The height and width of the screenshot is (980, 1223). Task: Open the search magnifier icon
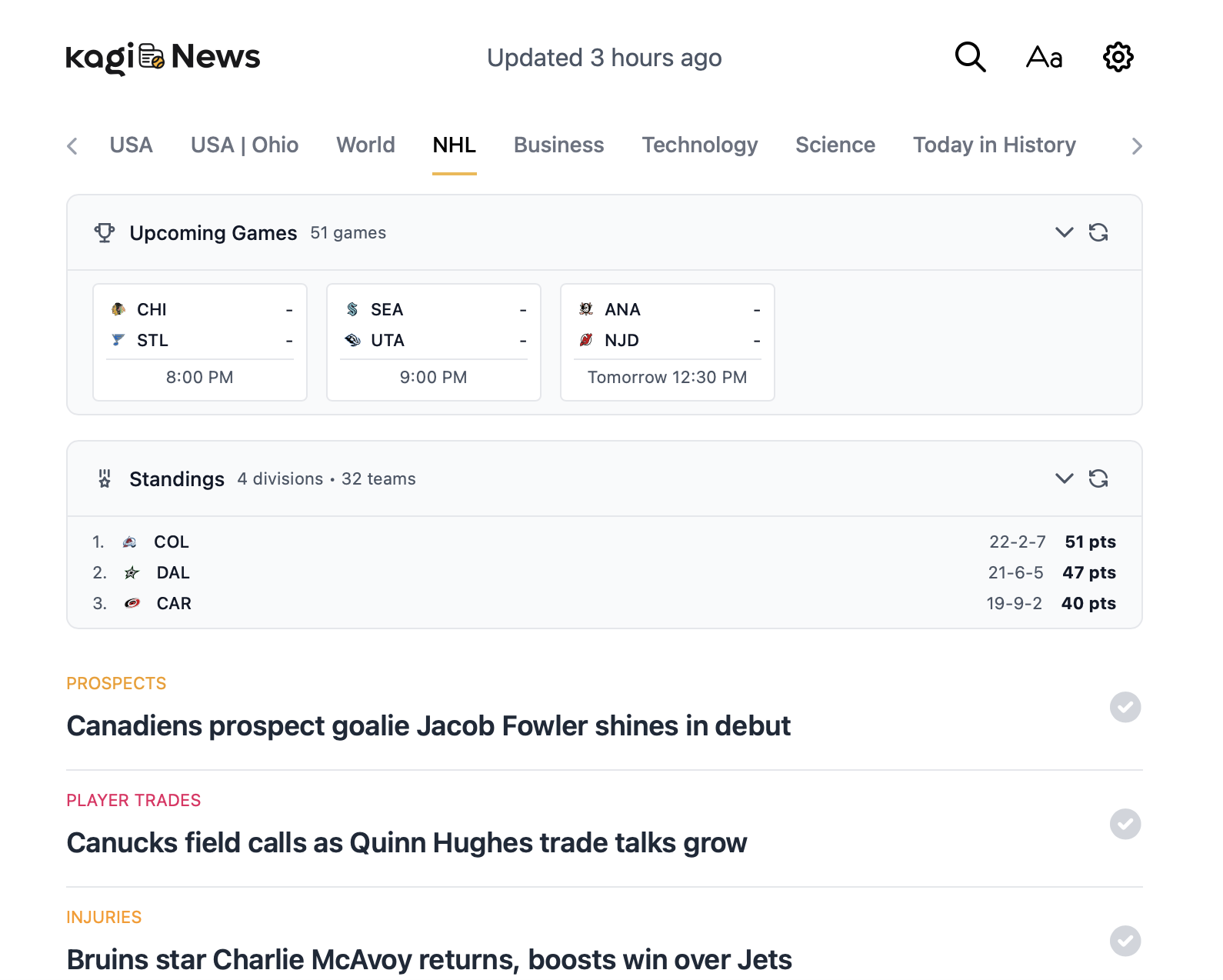tap(970, 57)
